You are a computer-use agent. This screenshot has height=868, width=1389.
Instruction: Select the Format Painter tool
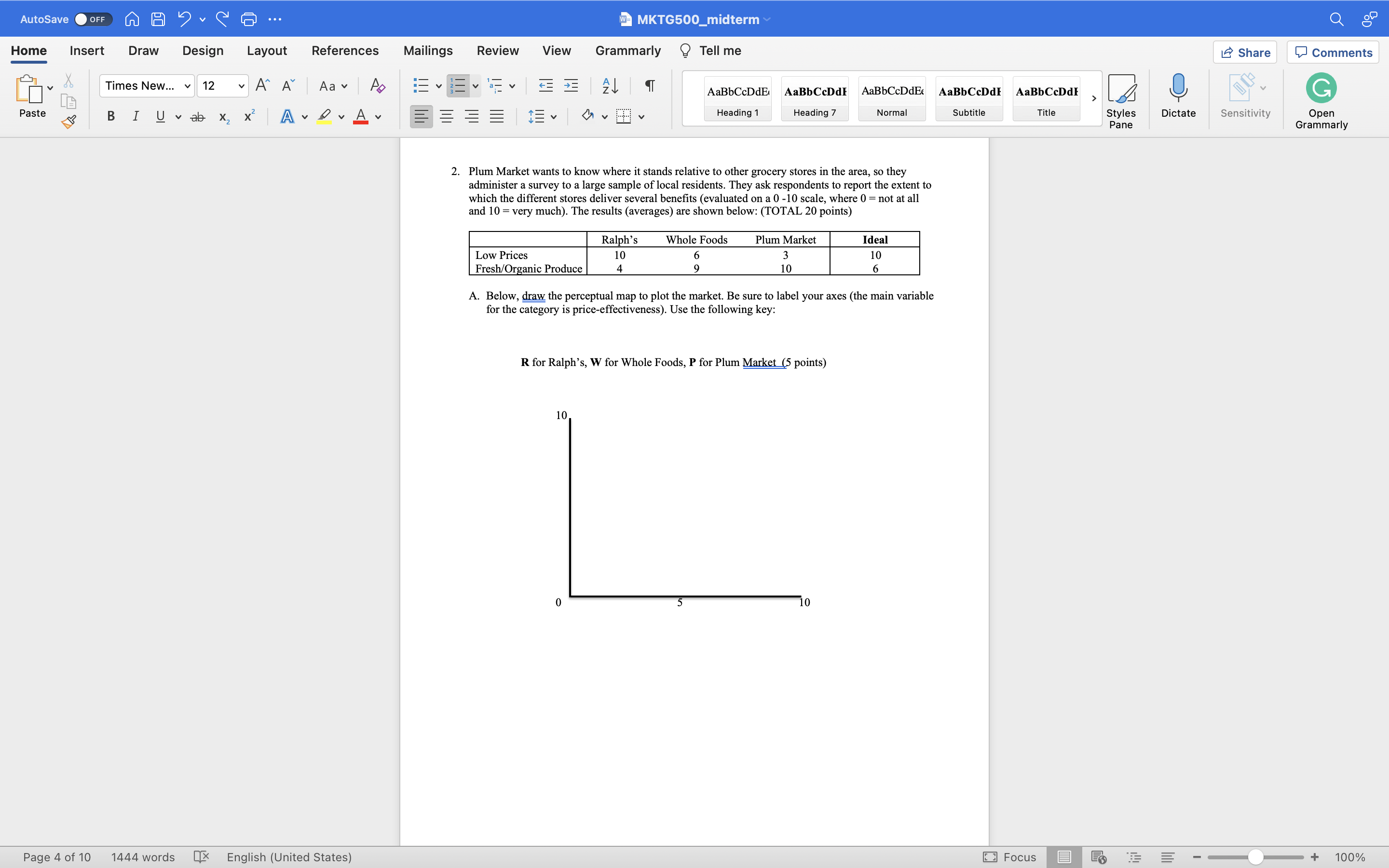tap(68, 122)
